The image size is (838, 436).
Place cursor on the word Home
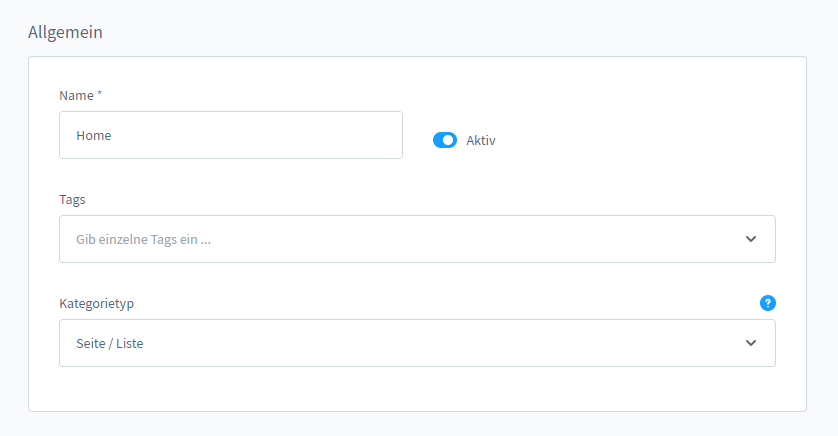pyautogui.click(x=94, y=135)
